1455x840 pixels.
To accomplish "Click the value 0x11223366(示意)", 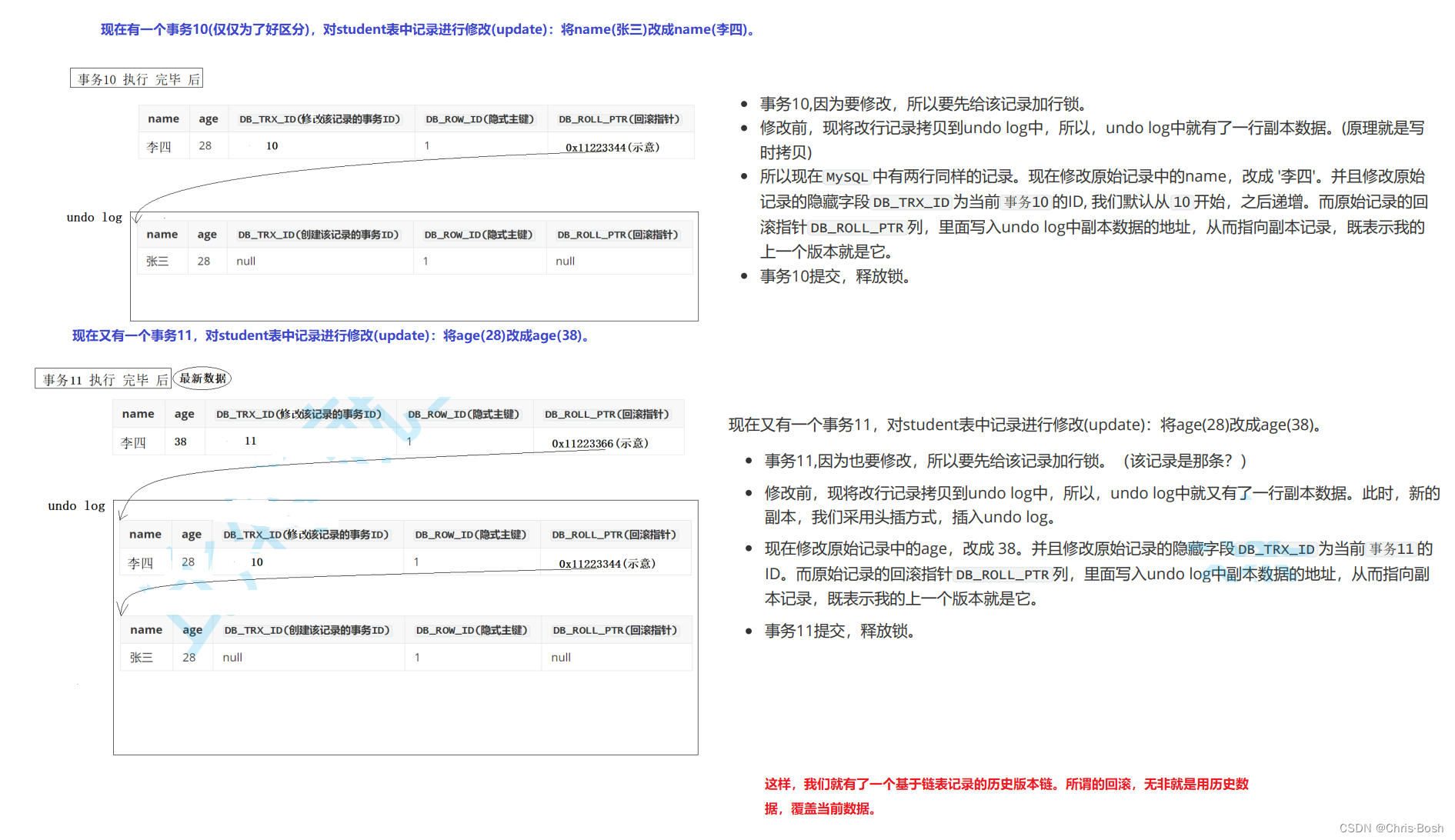I will click(600, 443).
